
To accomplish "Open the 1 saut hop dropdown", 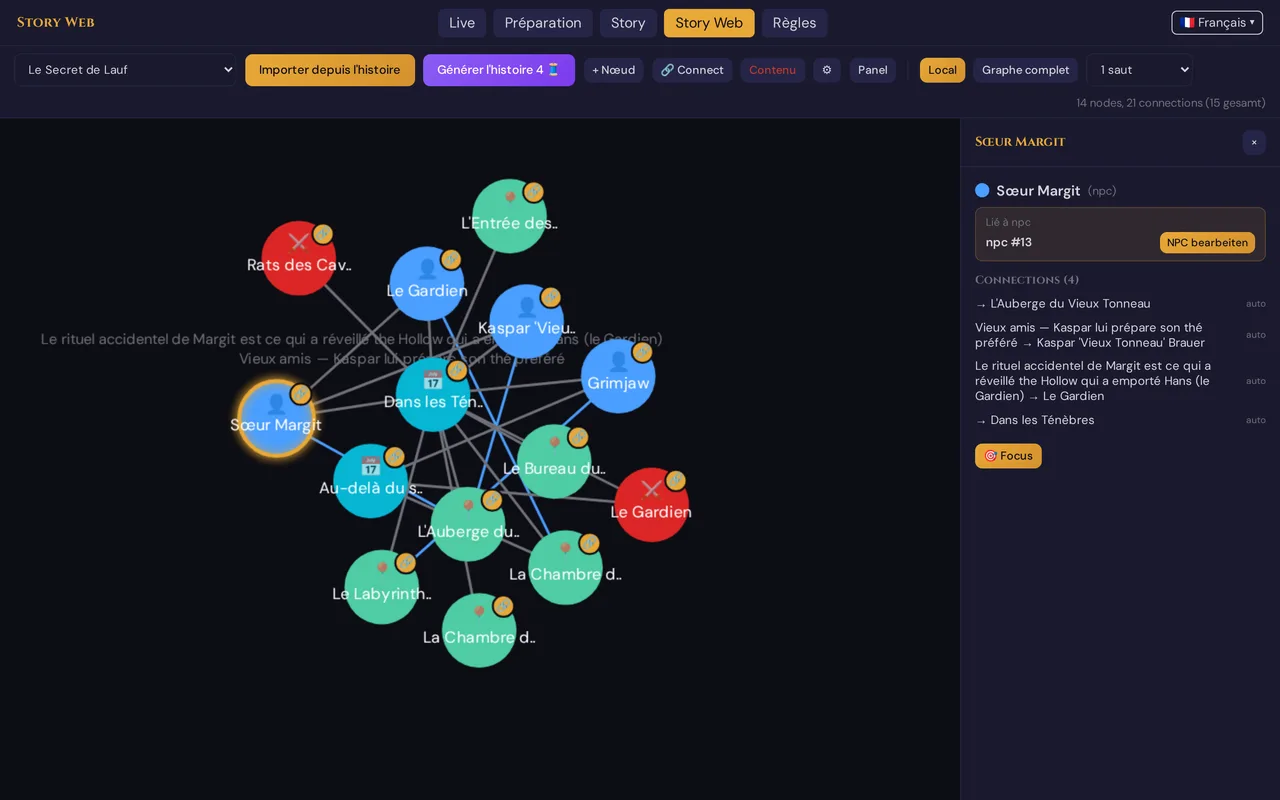I will tap(1140, 70).
